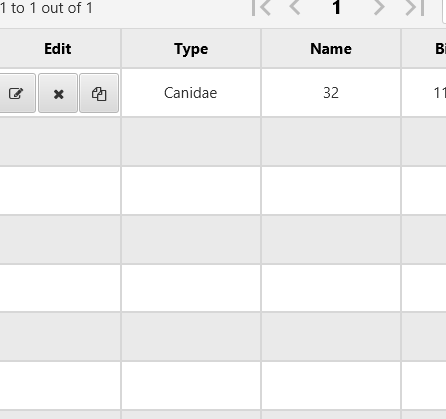
Task: Click empty Edit cell in third row
Action: tap(60, 190)
